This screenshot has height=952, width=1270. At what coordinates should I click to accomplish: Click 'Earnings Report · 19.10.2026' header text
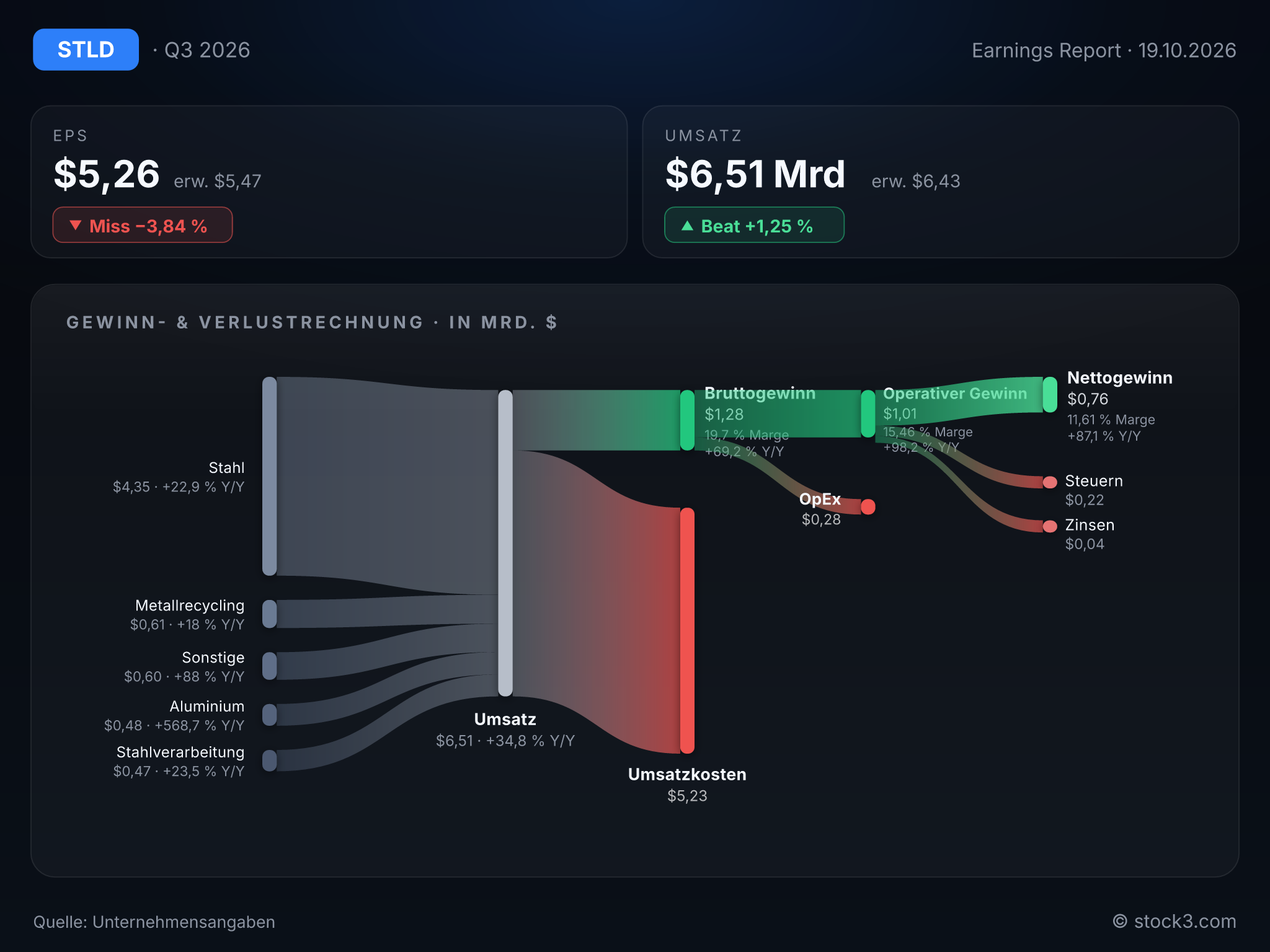1104,50
